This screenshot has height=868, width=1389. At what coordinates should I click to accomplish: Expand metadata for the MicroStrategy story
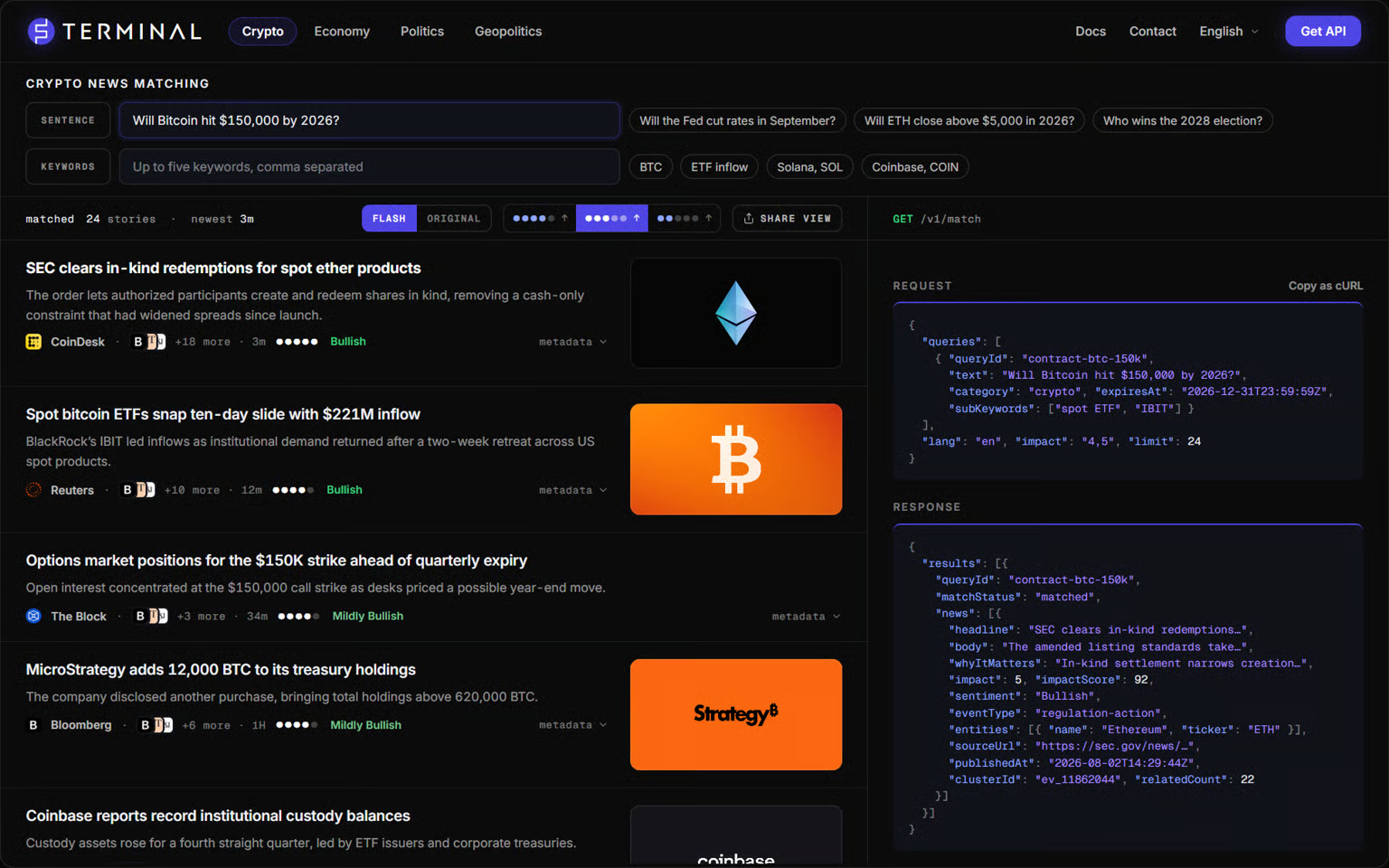(x=573, y=725)
